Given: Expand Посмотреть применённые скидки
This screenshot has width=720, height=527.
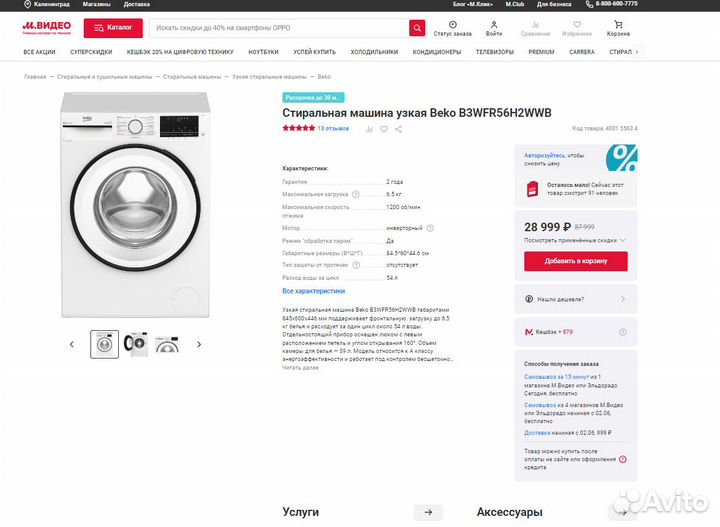Looking at the screenshot, I should pyautogui.click(x=575, y=240).
